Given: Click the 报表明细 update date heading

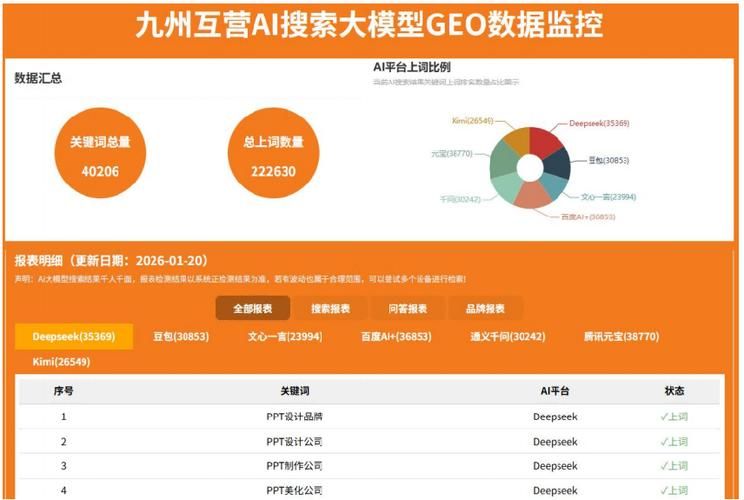Looking at the screenshot, I should coord(111,261).
